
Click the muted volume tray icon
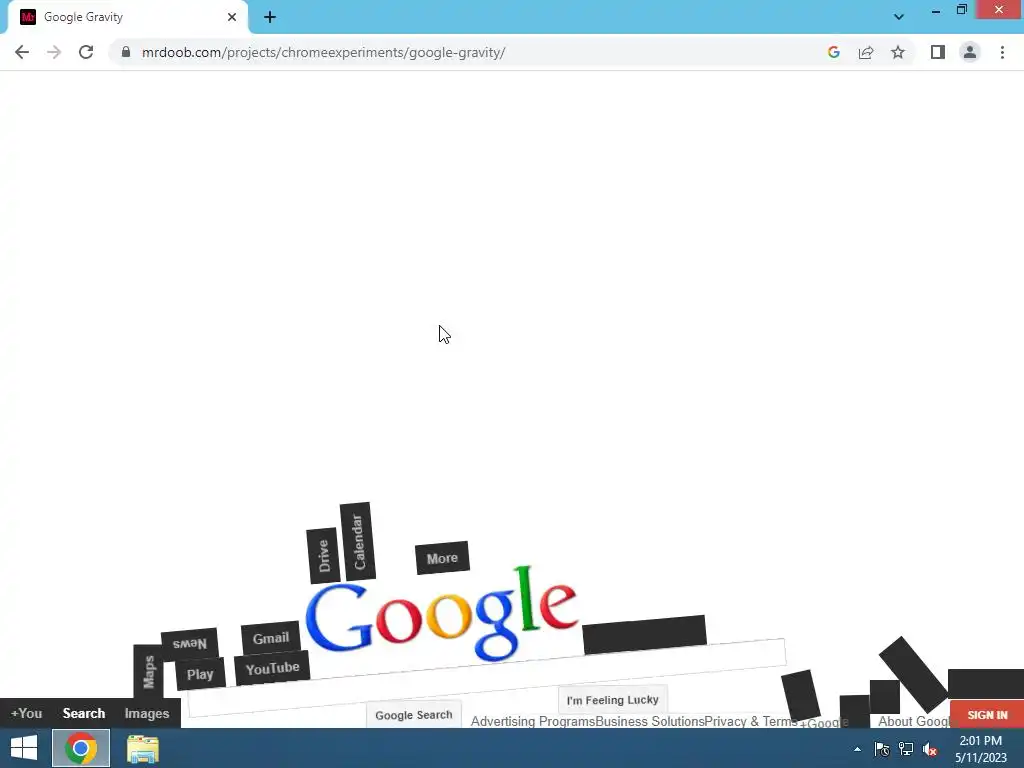930,749
